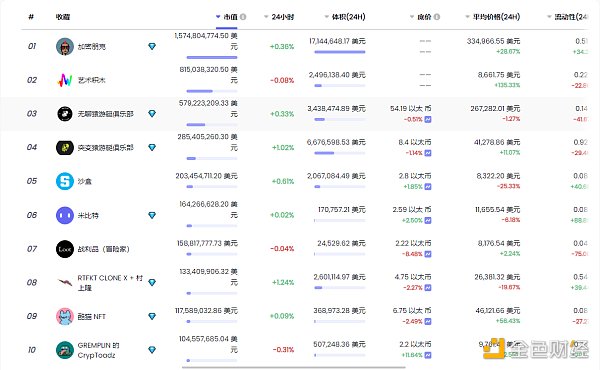
Task: Click the Cool Cats NFT avatar icon
Action: [x=65, y=316]
